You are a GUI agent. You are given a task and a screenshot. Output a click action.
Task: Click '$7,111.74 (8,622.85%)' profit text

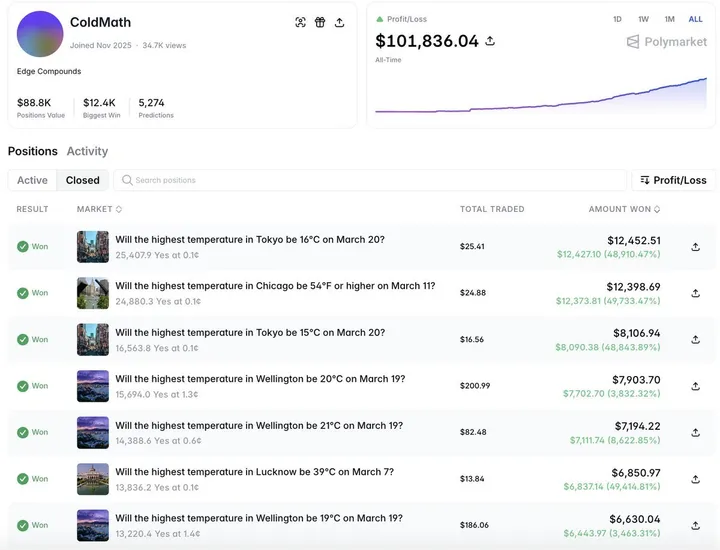pyautogui.click(x=615, y=440)
